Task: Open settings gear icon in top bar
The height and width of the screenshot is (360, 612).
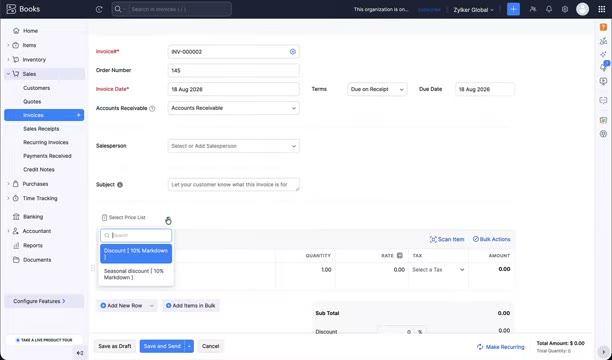Action: point(565,9)
